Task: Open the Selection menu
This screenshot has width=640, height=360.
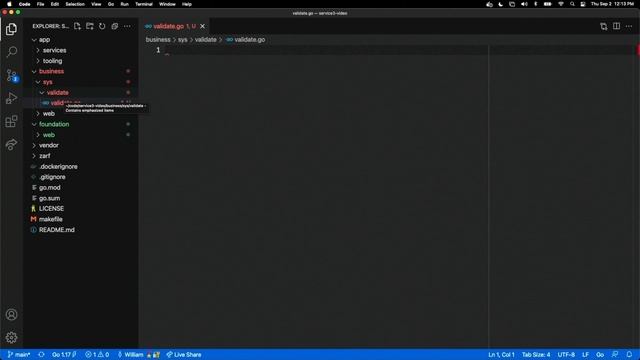Action: tap(75, 4)
